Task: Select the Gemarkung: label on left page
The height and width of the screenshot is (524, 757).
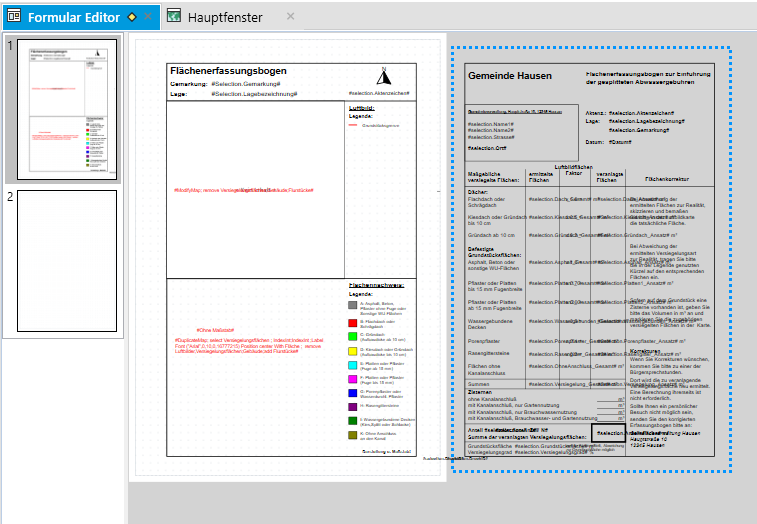Action: (188, 84)
